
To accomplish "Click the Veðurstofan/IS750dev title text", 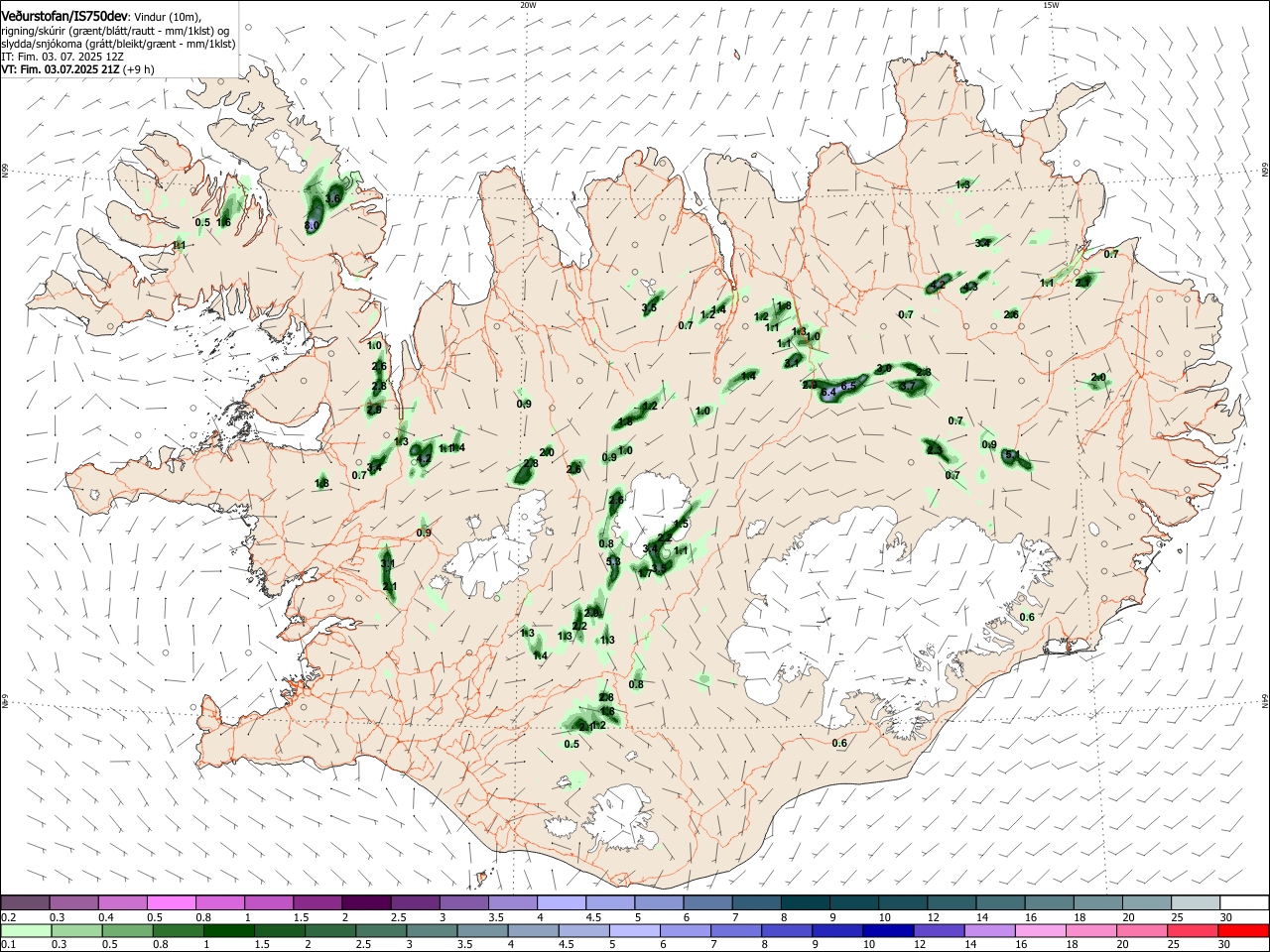I will (64, 15).
